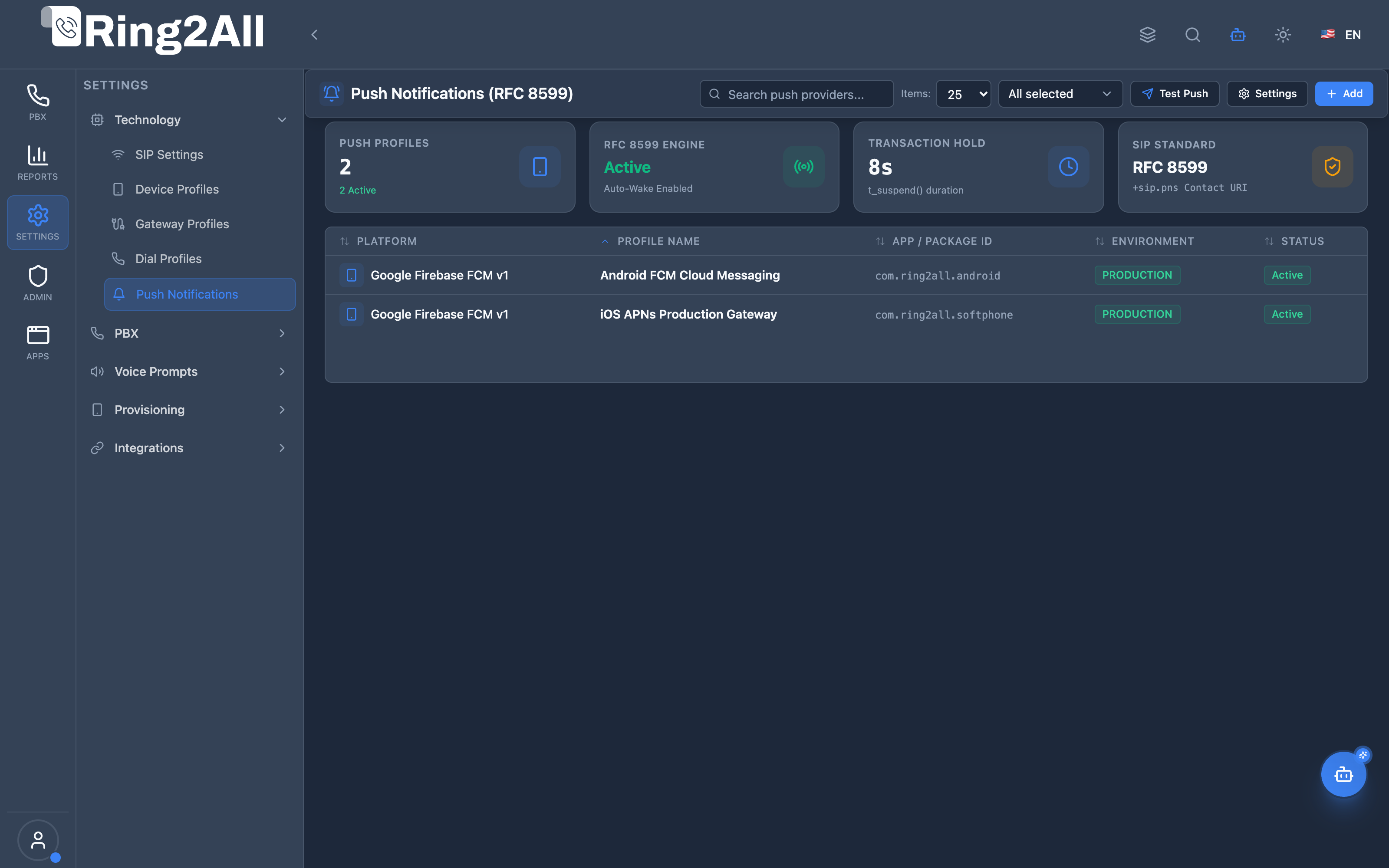The height and width of the screenshot is (868, 1389).
Task: Click the Test Push button
Action: 1174,94
